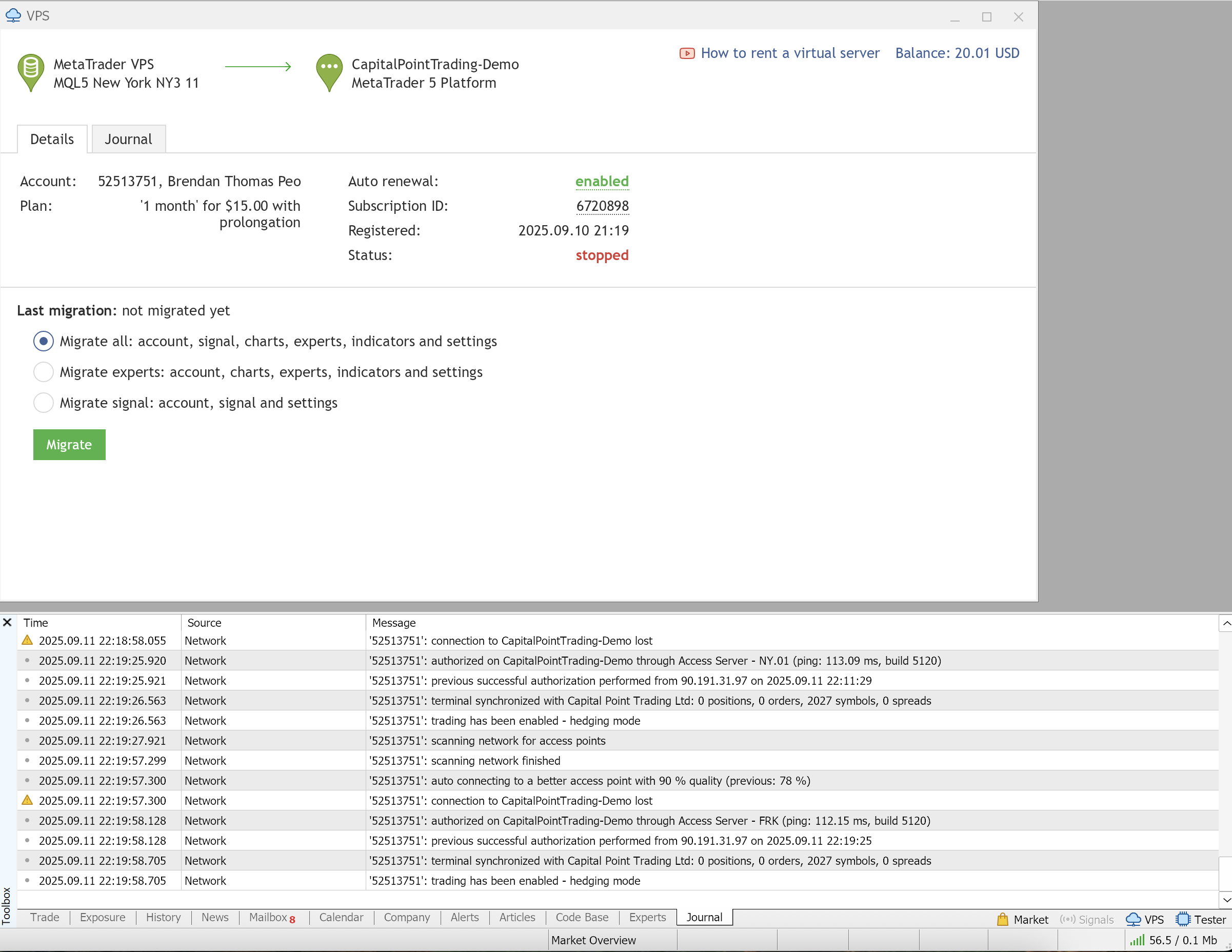Click Subscription ID 6720898 link
Image resolution: width=1232 pixels, height=952 pixels.
603,206
